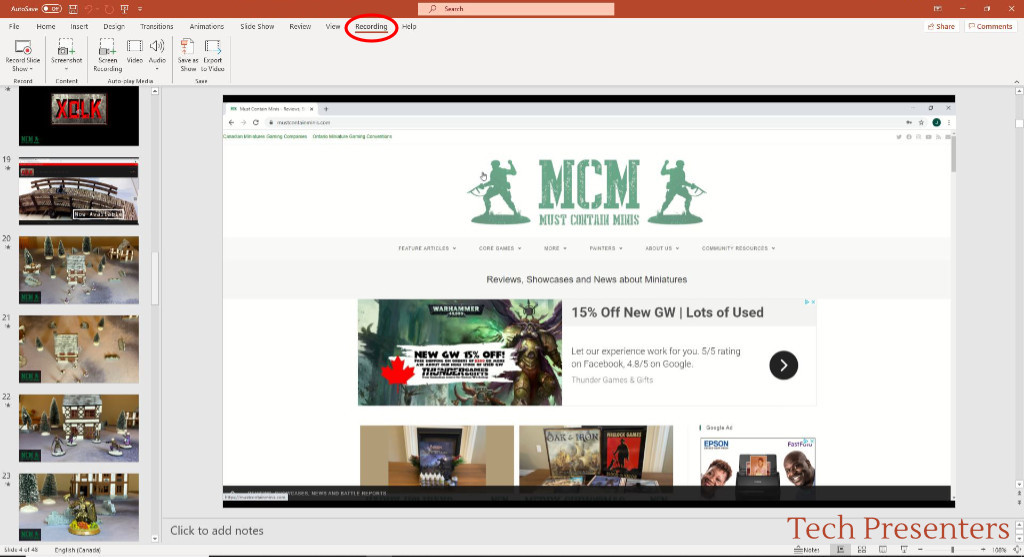The image size is (1024, 557).
Task: Switch to the Animations tab
Action: pyautogui.click(x=206, y=26)
